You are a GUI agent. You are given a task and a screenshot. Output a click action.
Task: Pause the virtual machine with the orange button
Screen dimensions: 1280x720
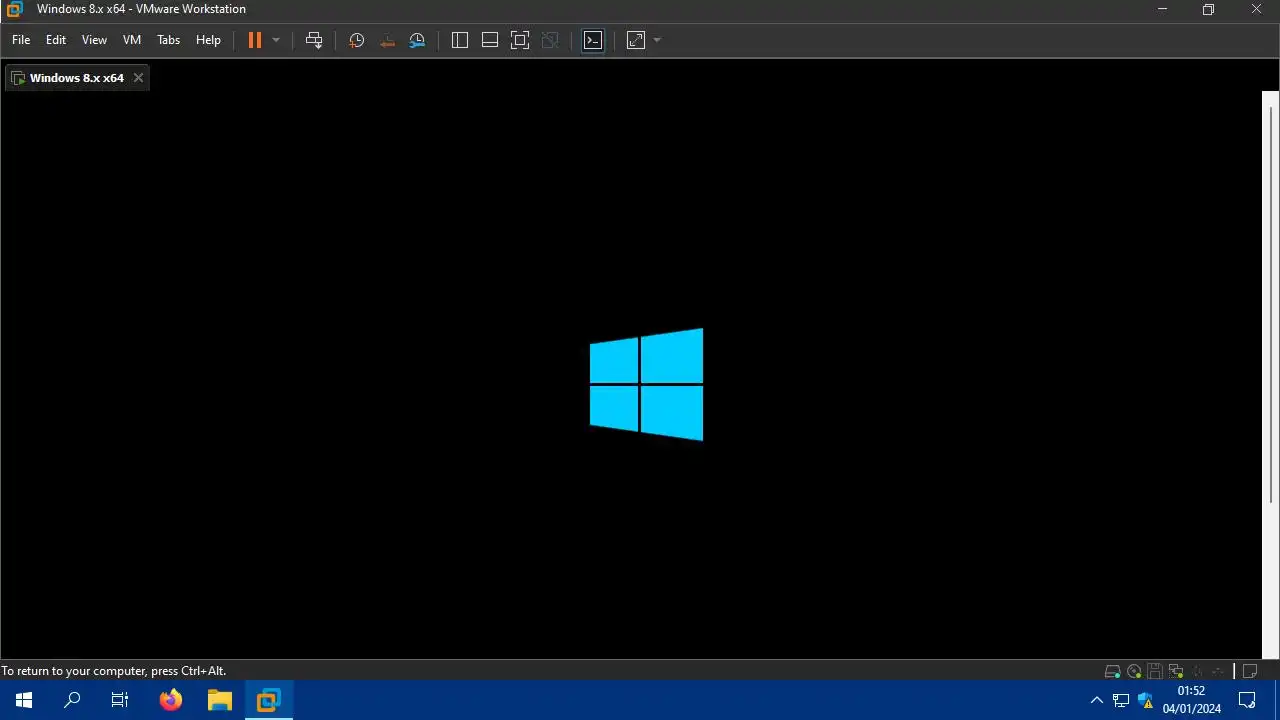(255, 40)
